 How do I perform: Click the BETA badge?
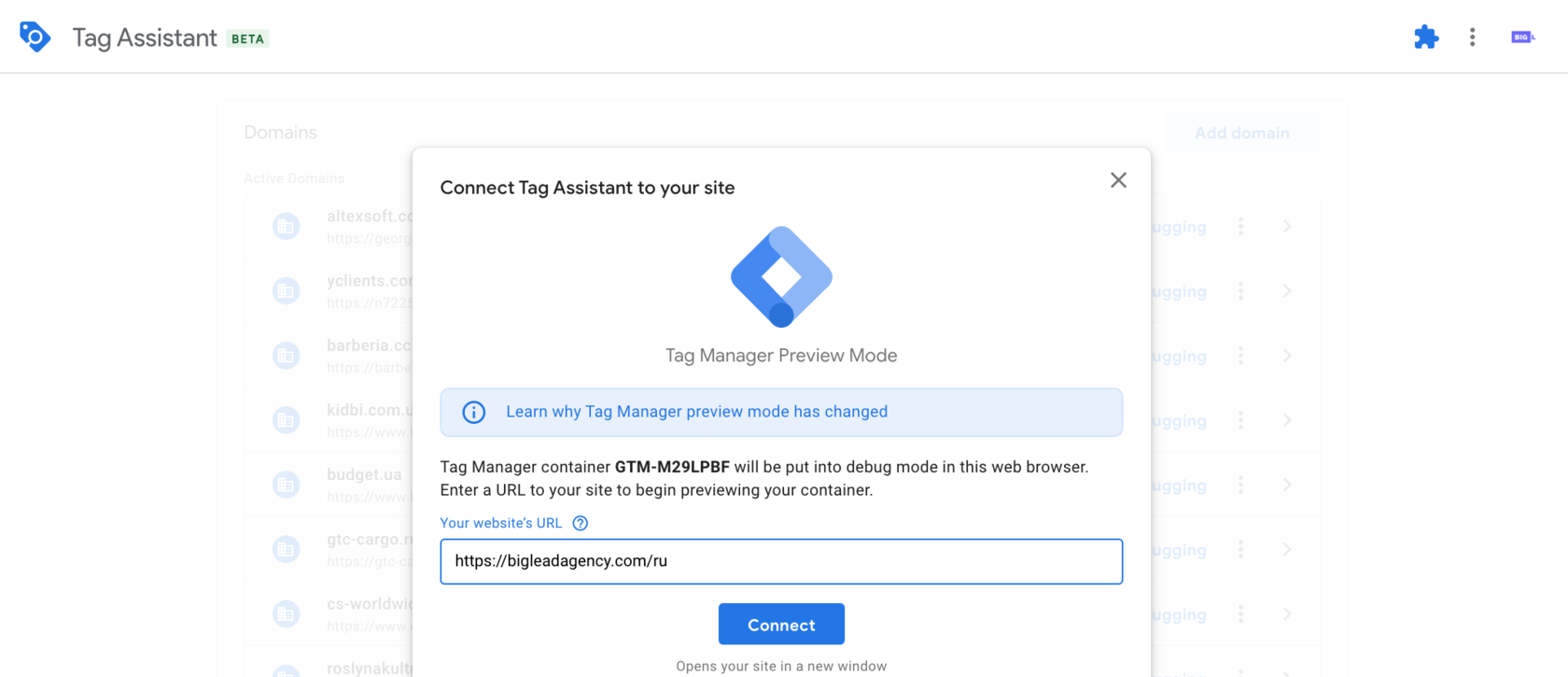[x=247, y=39]
